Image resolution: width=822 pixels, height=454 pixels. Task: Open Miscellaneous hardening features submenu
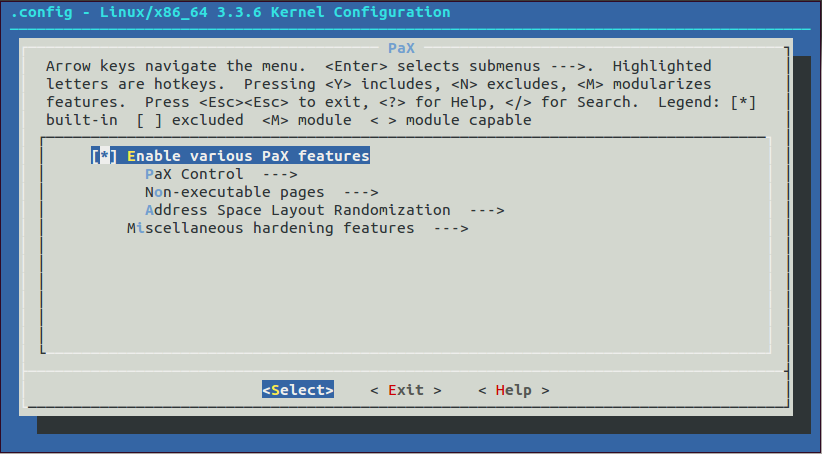click(271, 228)
